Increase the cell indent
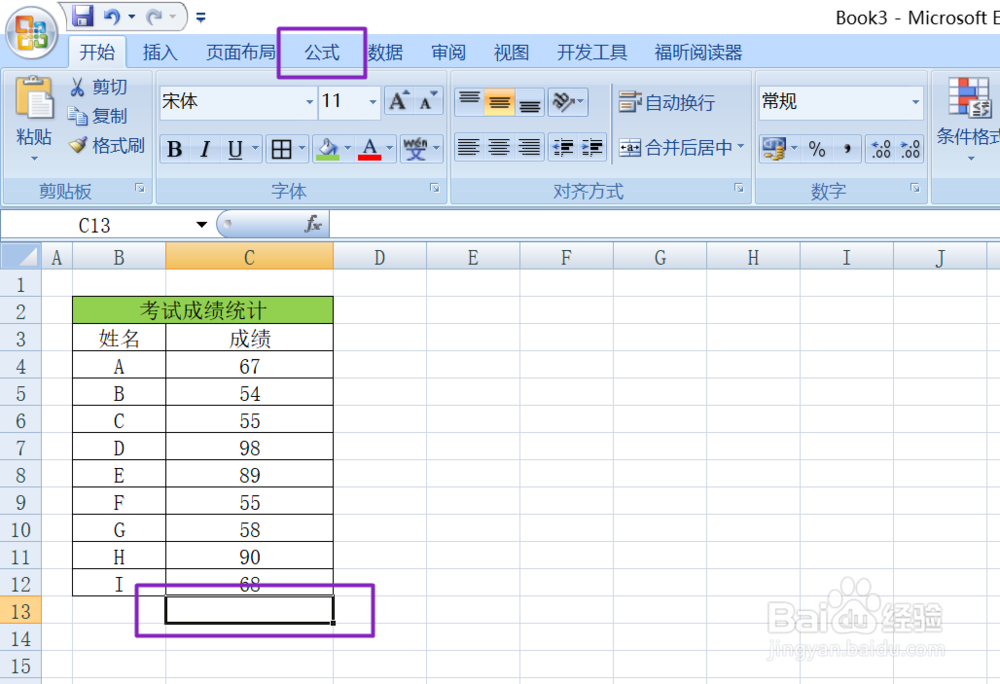Image resolution: width=1000 pixels, height=684 pixels. (x=592, y=148)
